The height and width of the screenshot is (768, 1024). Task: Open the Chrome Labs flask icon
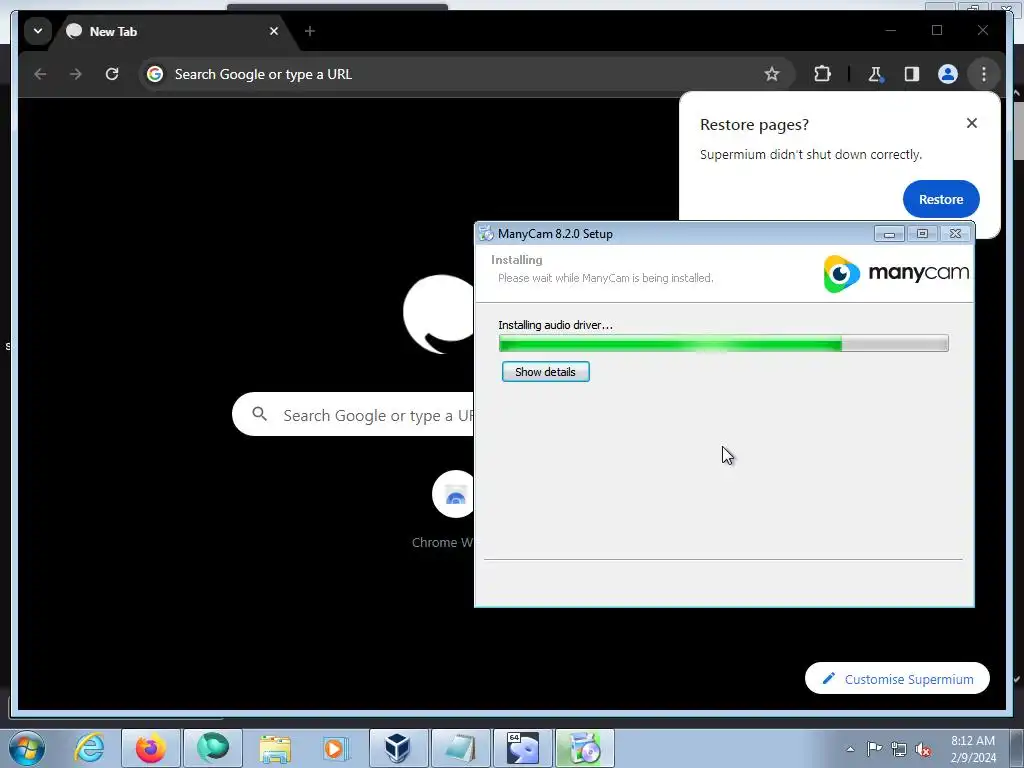click(x=875, y=74)
